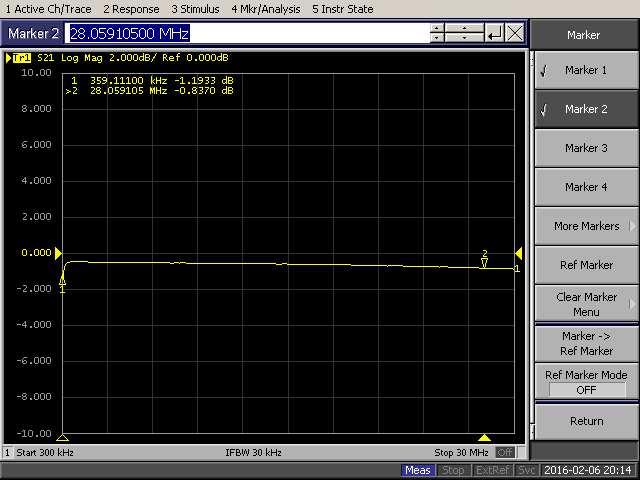Click the -10.00 bottom scale value
Image resolution: width=640 pixels, height=480 pixels.
pos(34,433)
